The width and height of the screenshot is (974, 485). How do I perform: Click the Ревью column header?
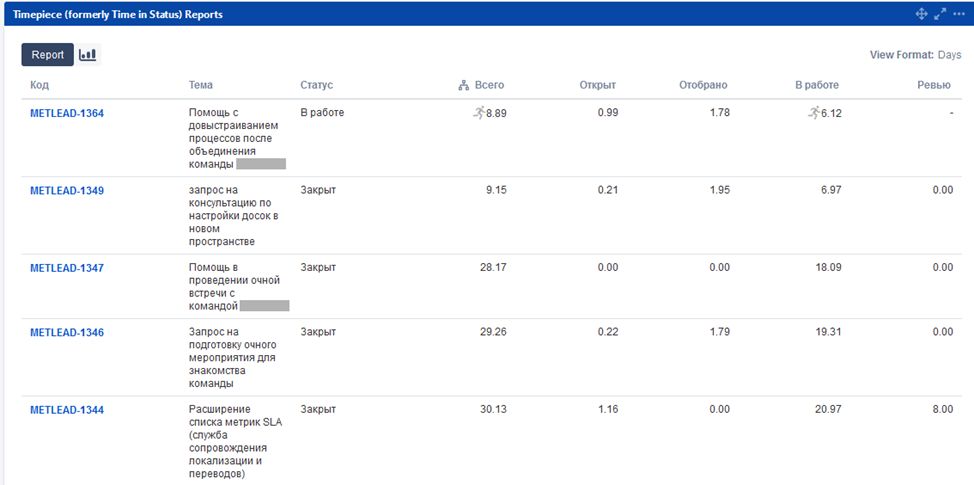click(x=933, y=86)
